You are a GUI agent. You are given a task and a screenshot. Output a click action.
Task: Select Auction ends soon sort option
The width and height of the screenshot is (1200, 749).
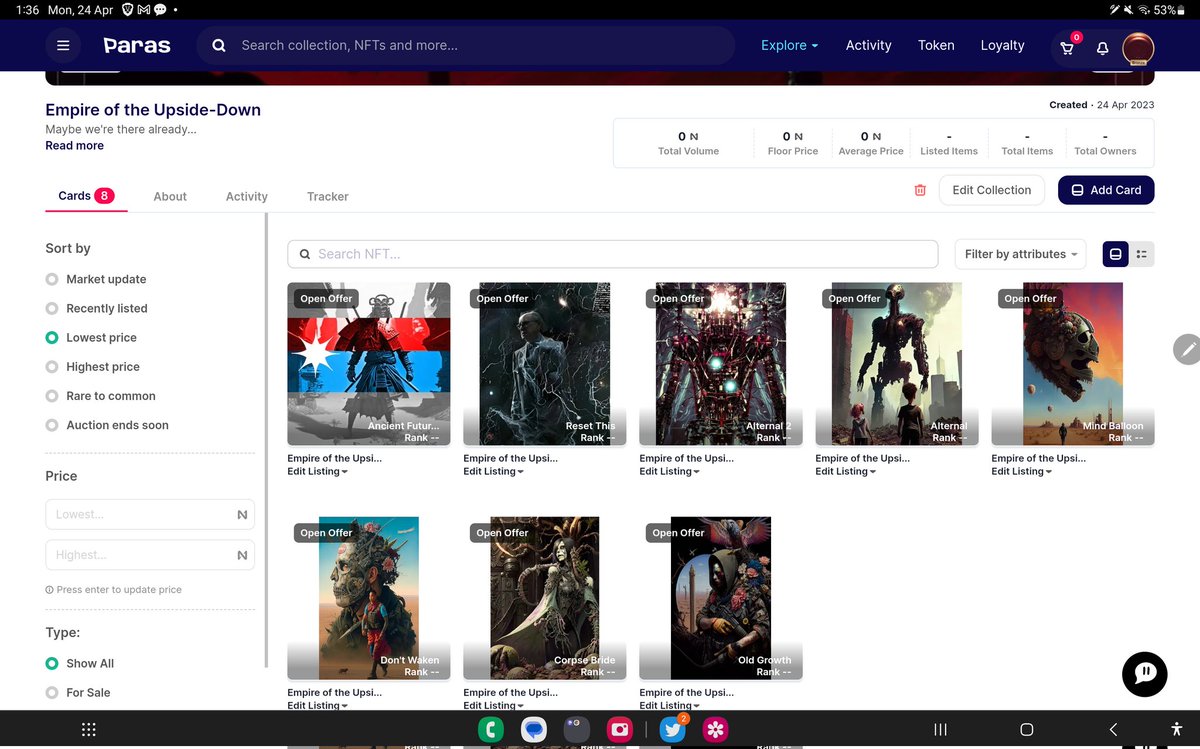coord(107,425)
